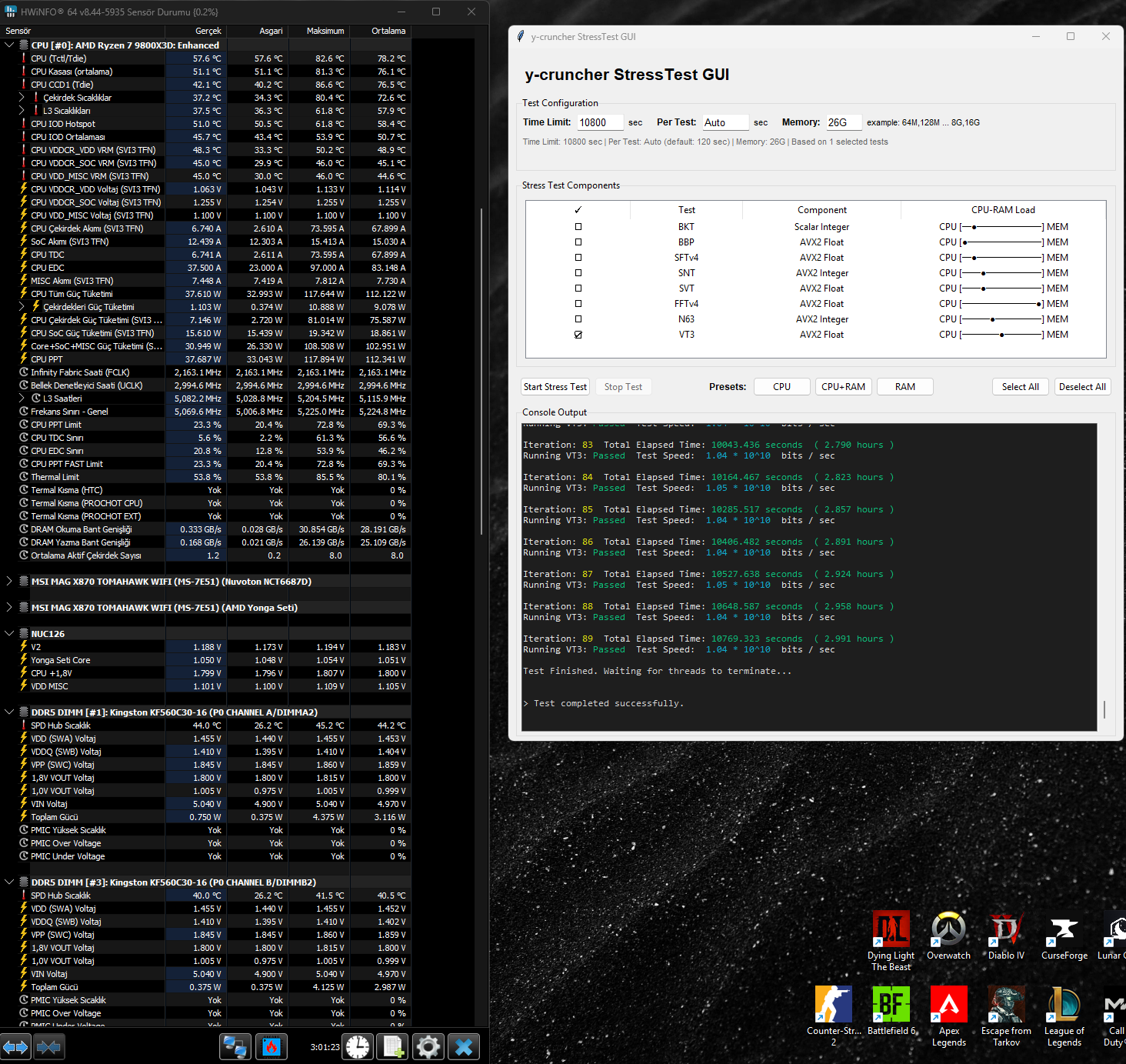
Task: Click the Maksimum column header
Action: [318, 31]
